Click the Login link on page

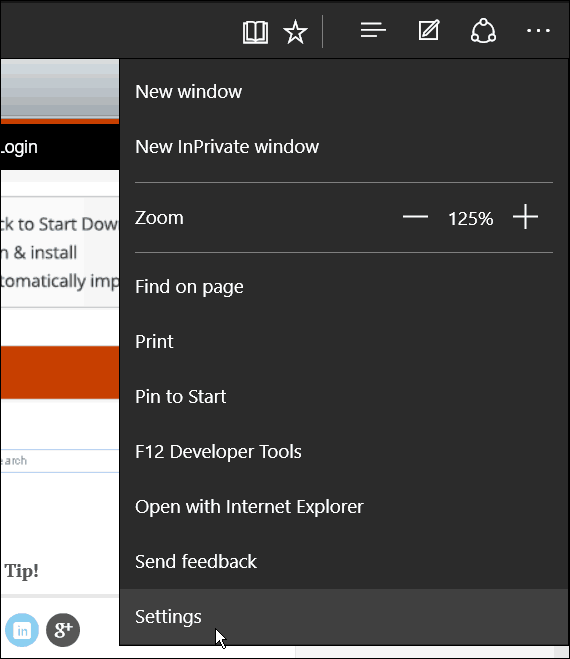pos(19,148)
